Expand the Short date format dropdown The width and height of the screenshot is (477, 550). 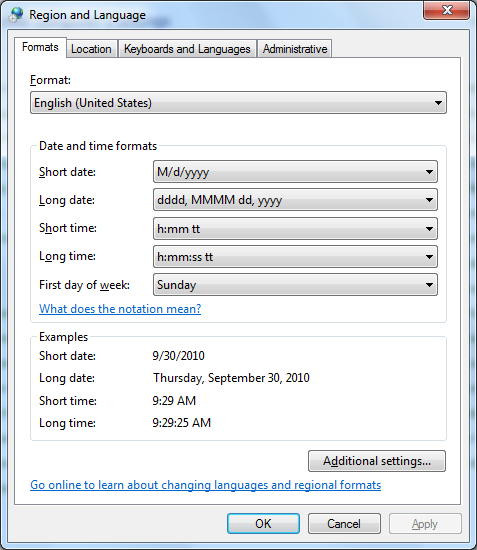[x=295, y=172]
